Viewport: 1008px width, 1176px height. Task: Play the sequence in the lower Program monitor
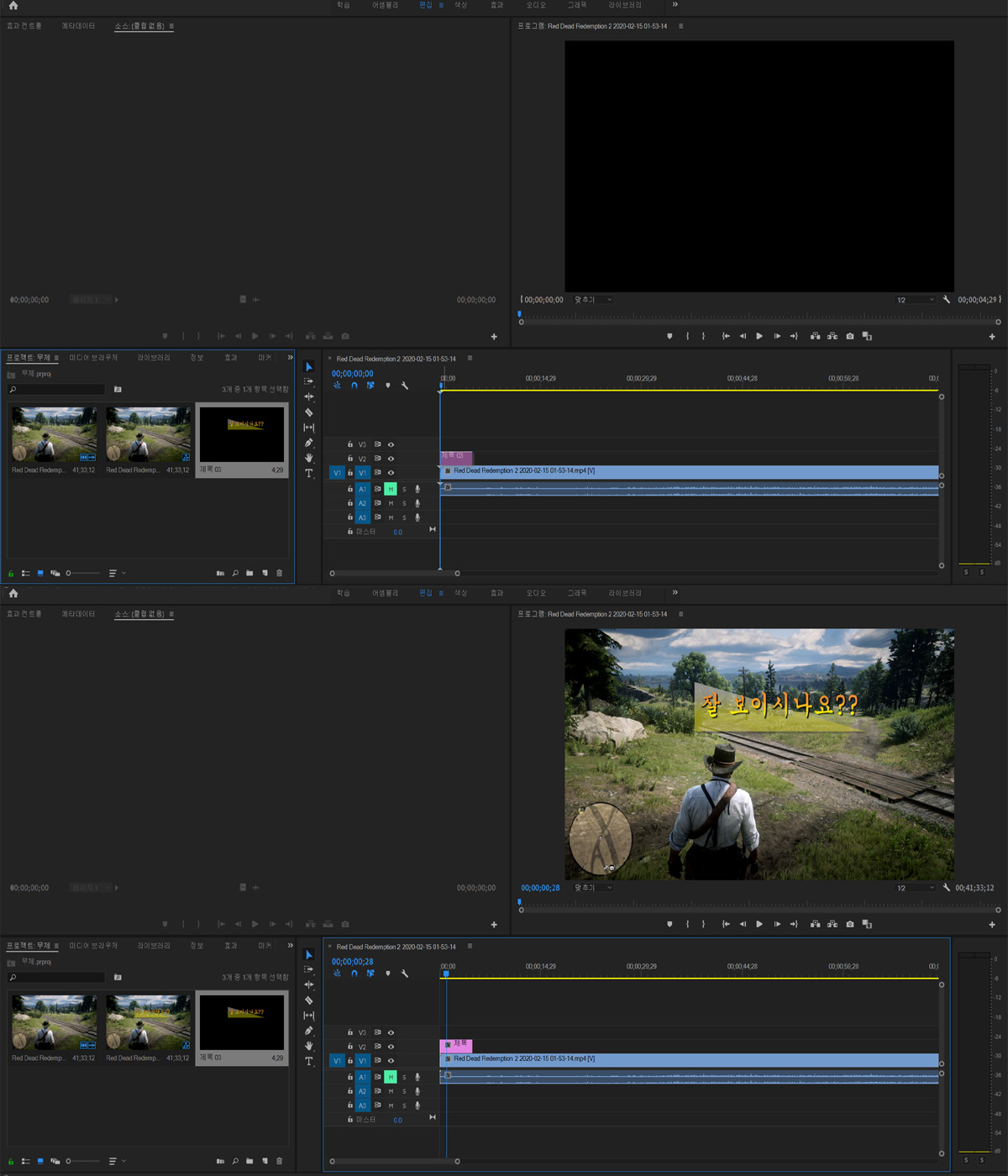click(759, 924)
